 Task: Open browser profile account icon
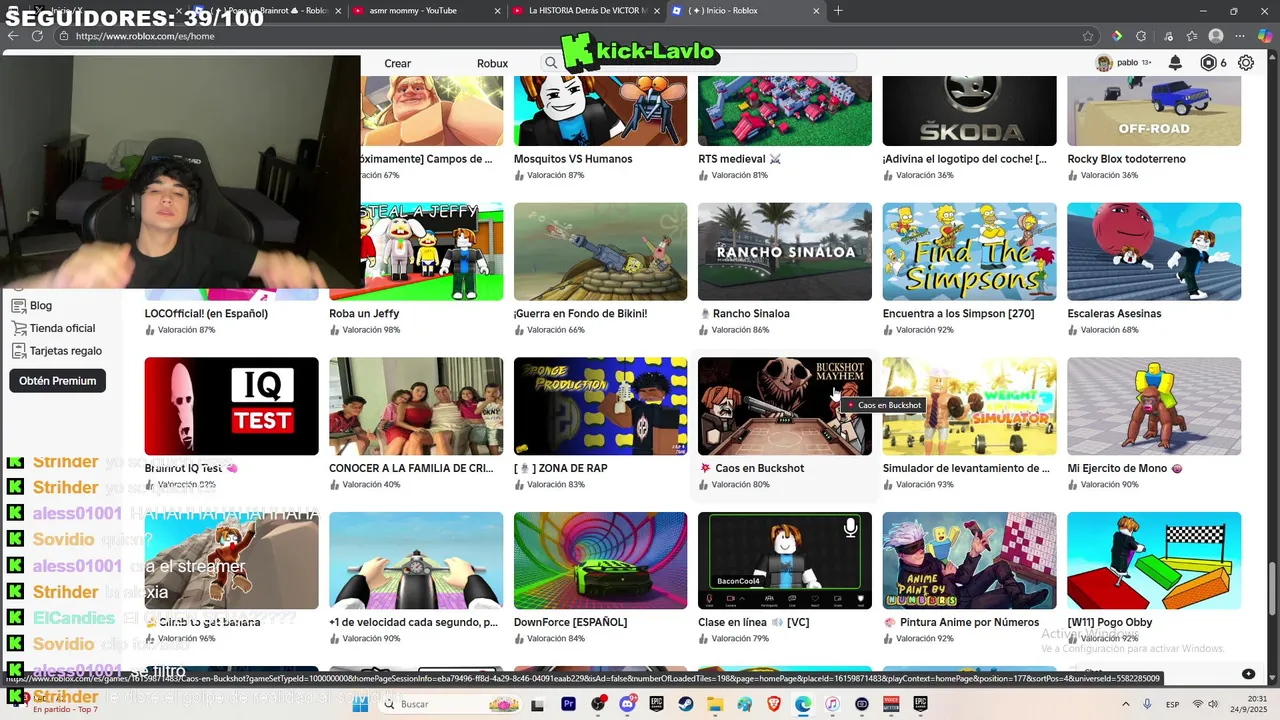click(1216, 36)
